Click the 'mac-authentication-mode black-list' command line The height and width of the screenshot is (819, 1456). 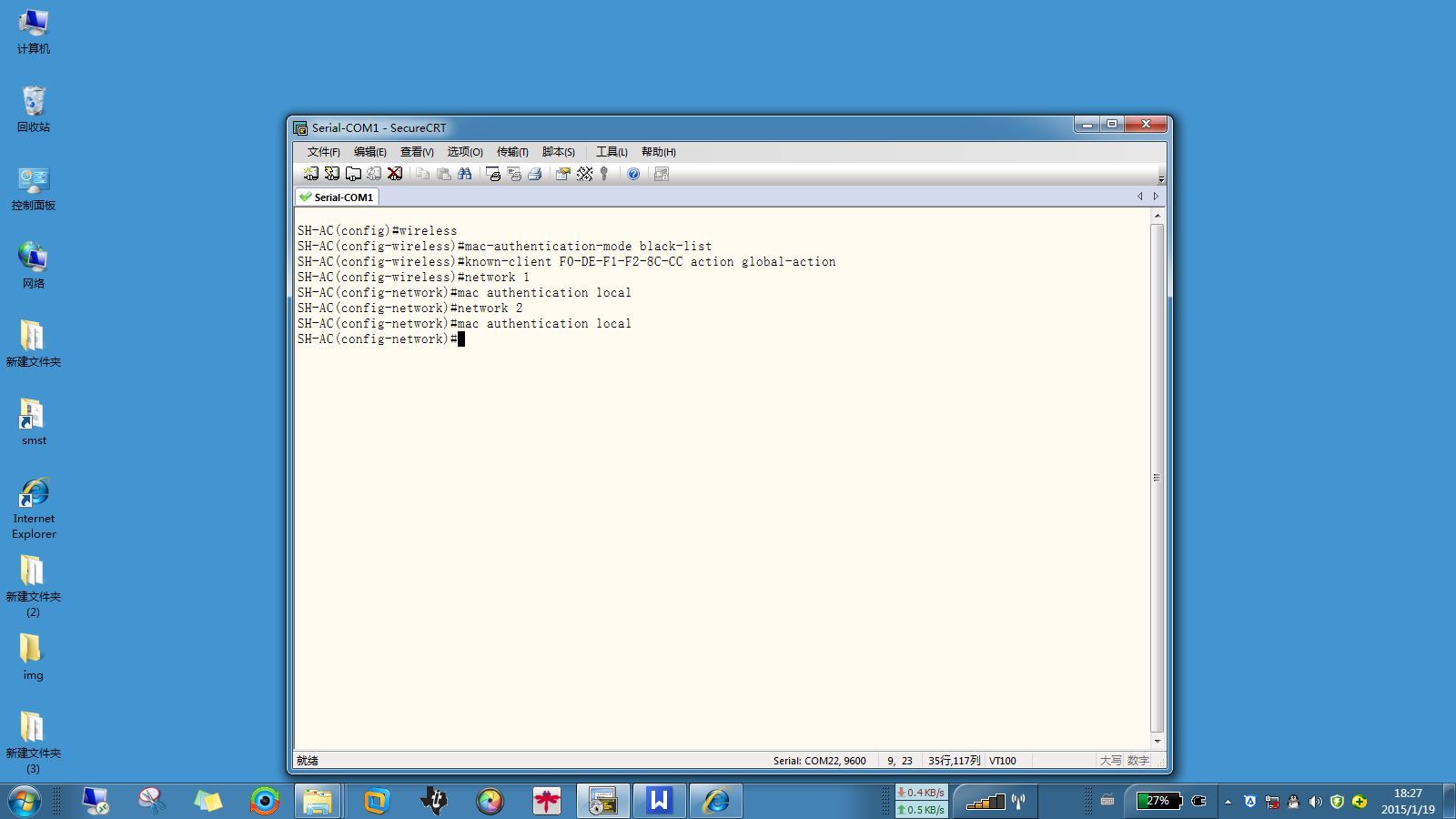click(x=505, y=246)
